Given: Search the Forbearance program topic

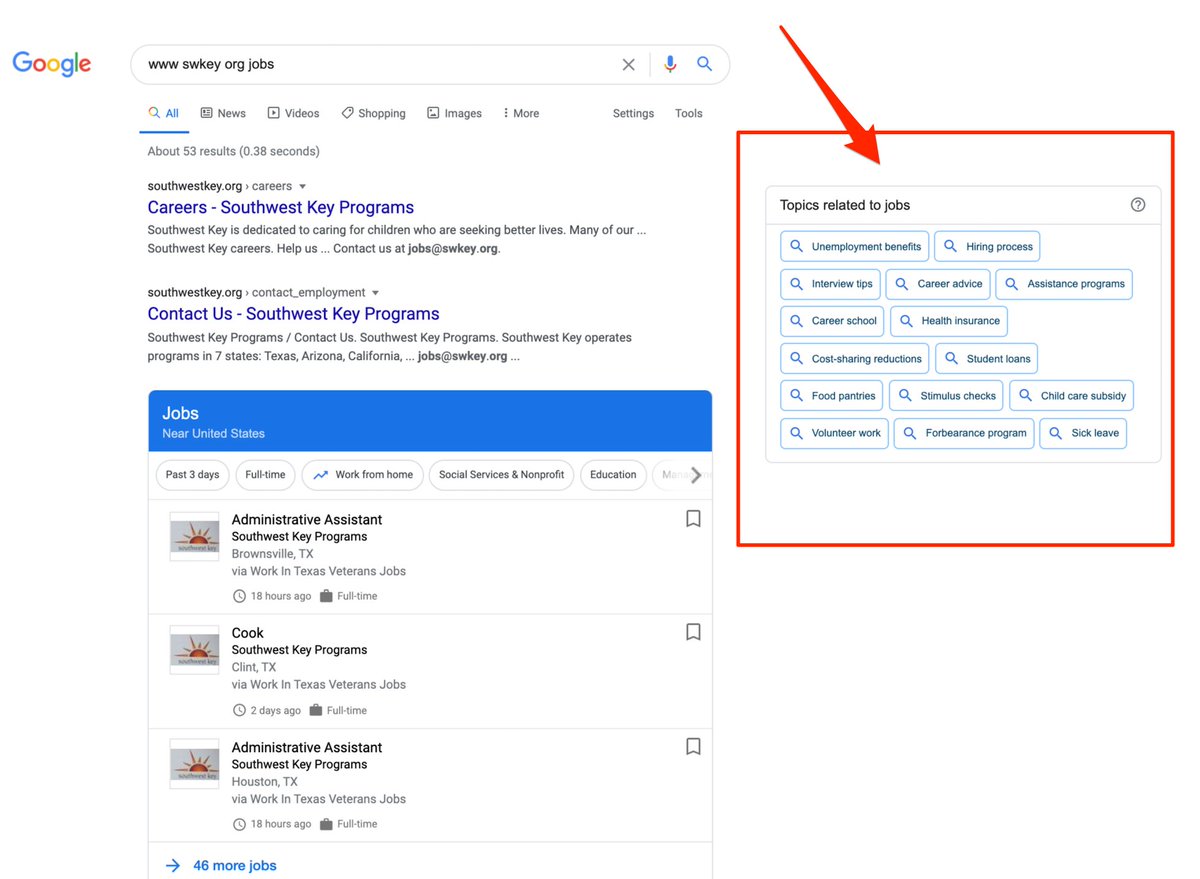Looking at the screenshot, I should coord(965,433).
